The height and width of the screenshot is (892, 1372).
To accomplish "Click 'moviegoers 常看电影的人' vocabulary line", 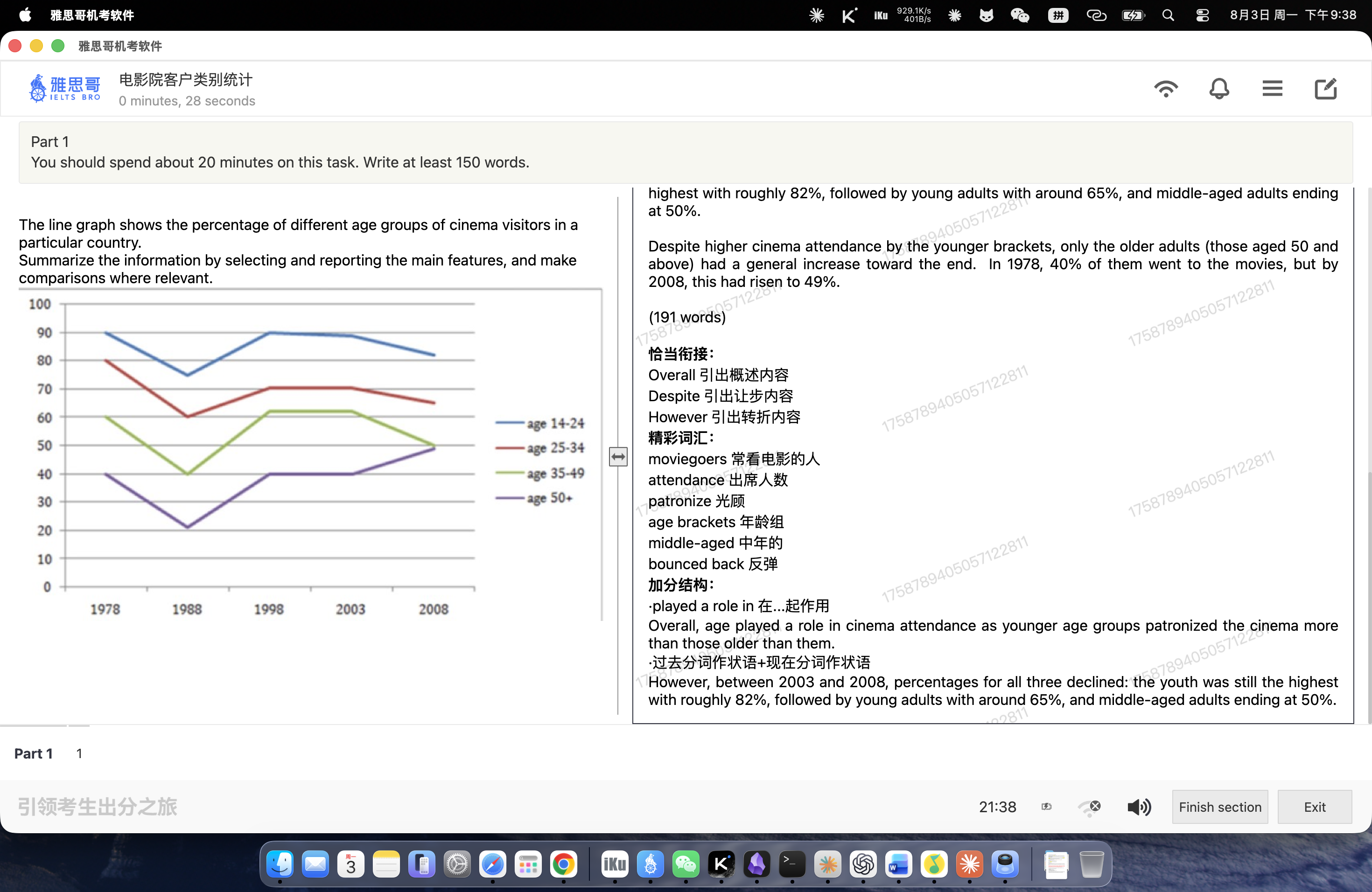I will (x=734, y=459).
